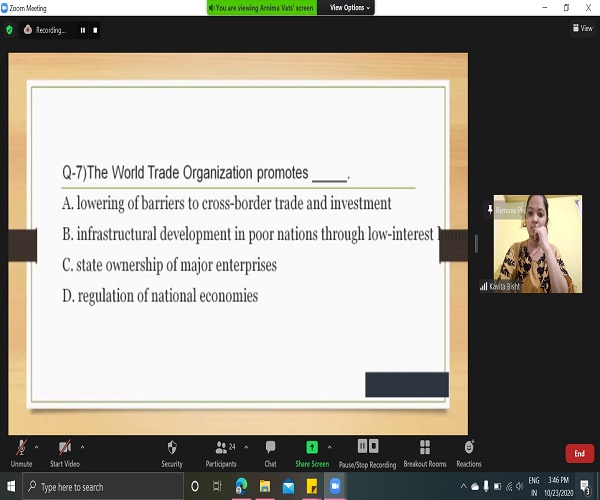The height and width of the screenshot is (500, 600).
Task: Click the green encryption shield icon
Action: point(9,30)
